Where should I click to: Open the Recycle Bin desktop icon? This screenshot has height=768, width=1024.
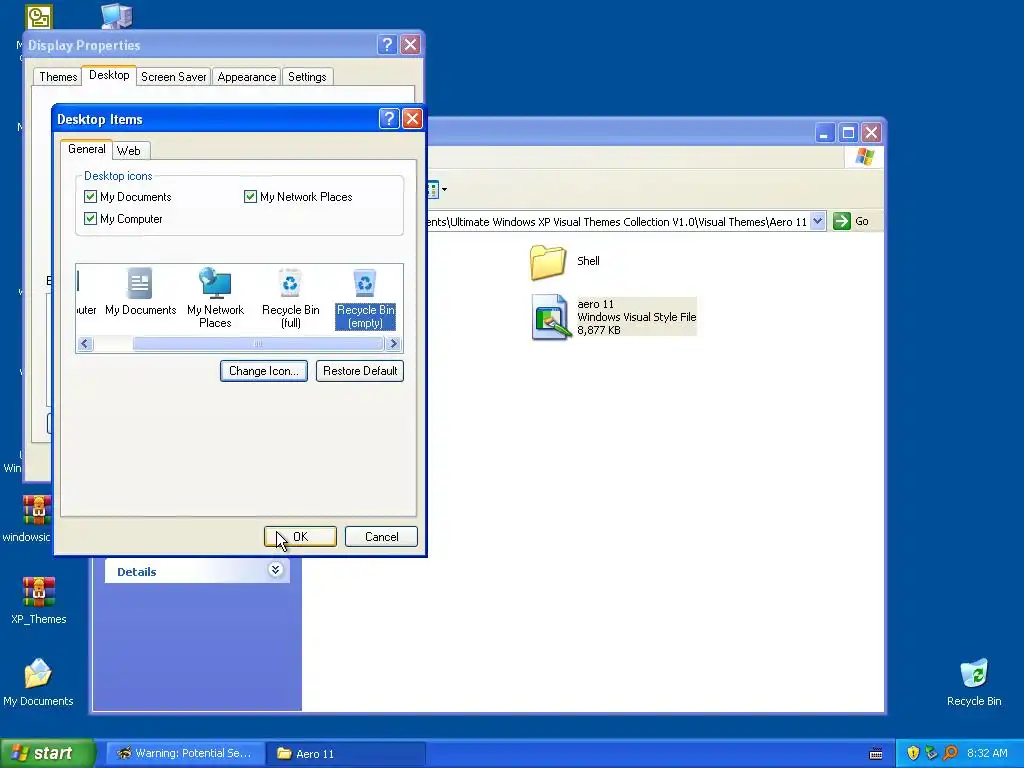[974, 682]
